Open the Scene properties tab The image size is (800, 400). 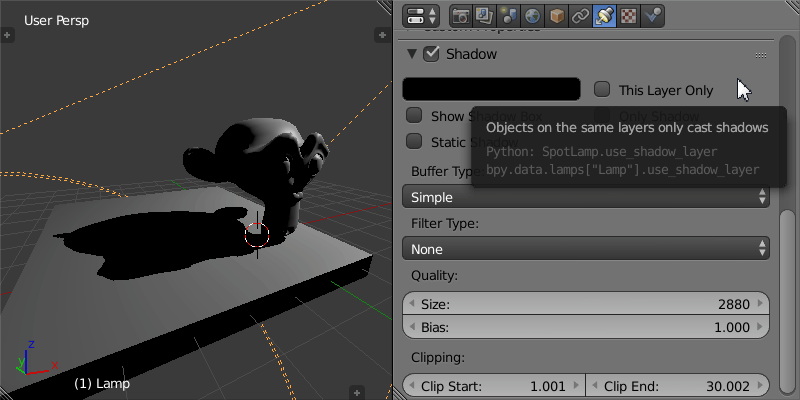[508, 16]
